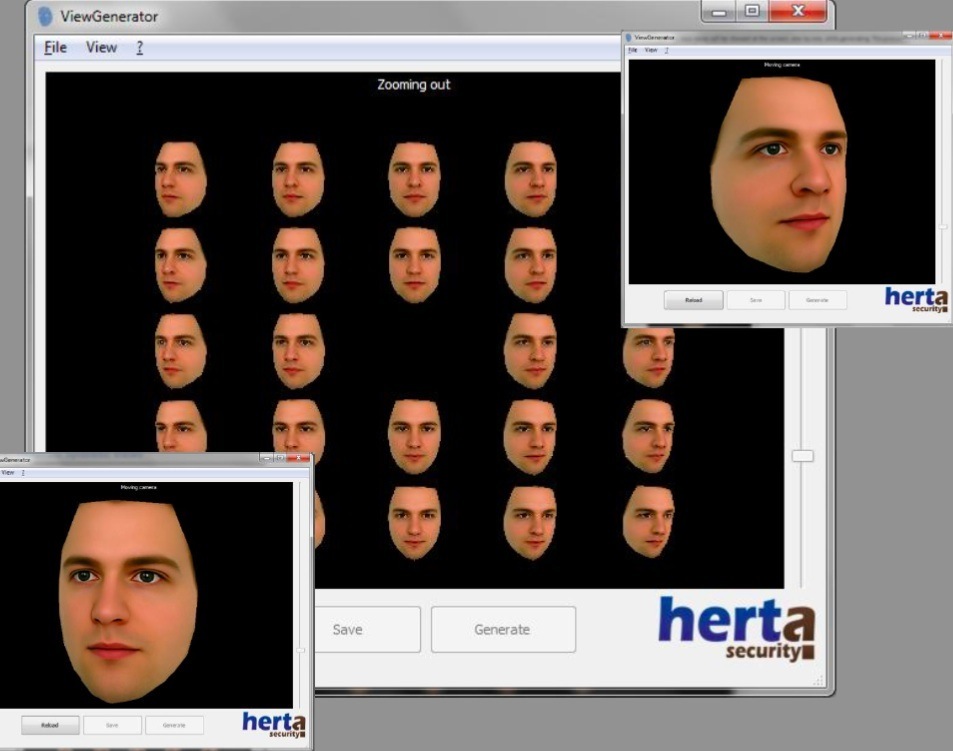Open the File menu in main window
Viewport: 953px width, 751px height.
[x=55, y=47]
